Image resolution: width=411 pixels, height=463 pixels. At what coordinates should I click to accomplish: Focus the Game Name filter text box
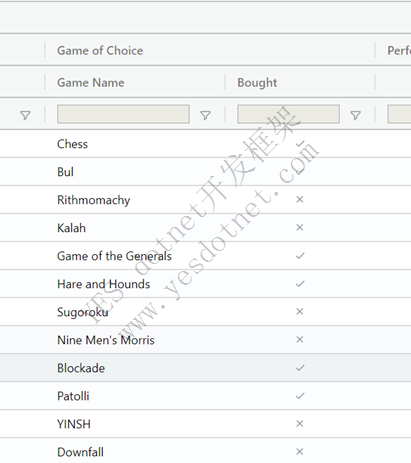pos(123,114)
